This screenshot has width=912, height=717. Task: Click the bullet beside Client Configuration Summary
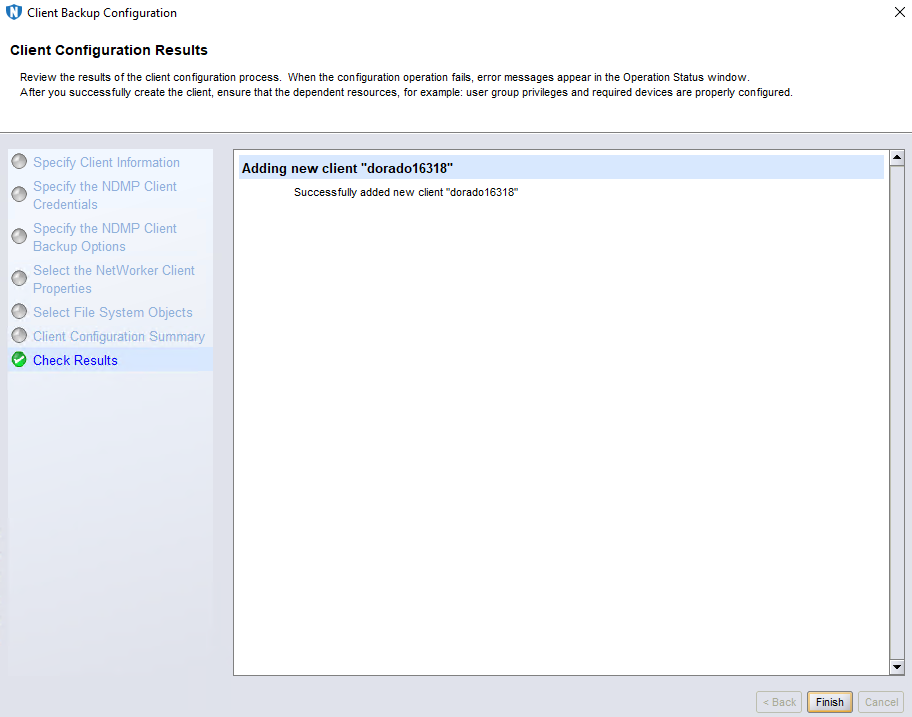[x=19, y=336]
